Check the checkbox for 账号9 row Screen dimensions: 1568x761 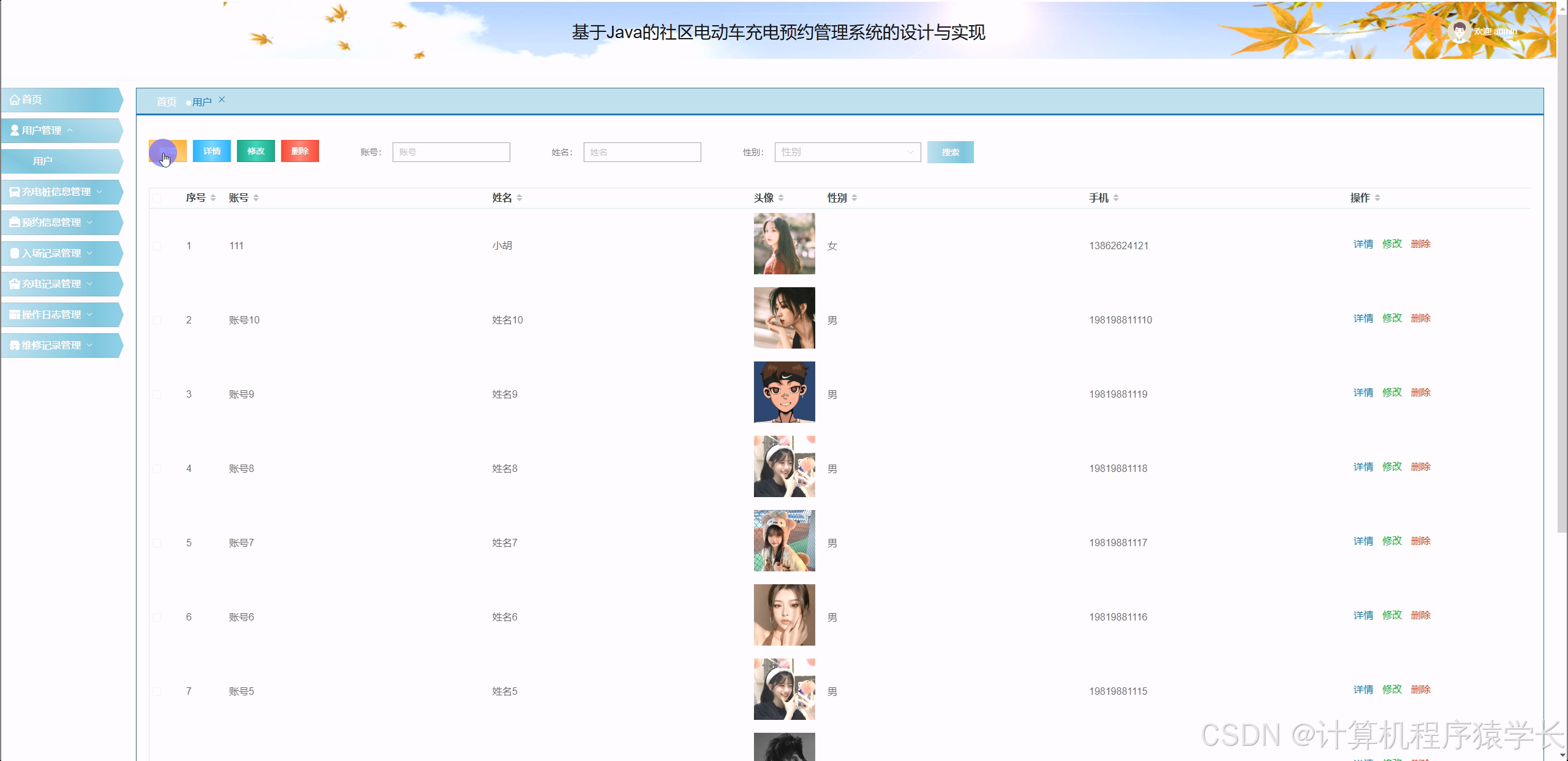(157, 394)
